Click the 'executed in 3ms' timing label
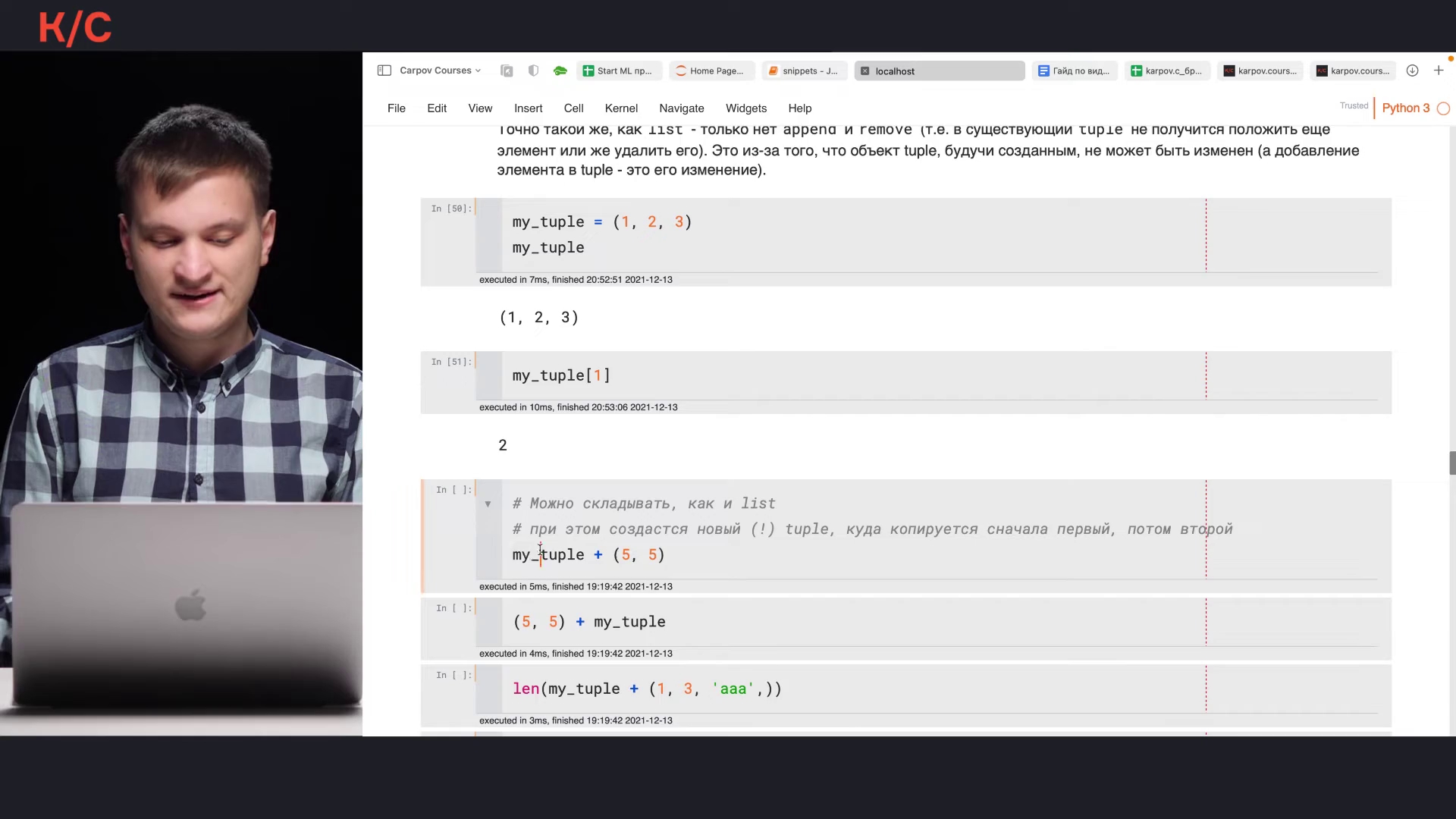This screenshot has width=1456, height=819. point(576,720)
